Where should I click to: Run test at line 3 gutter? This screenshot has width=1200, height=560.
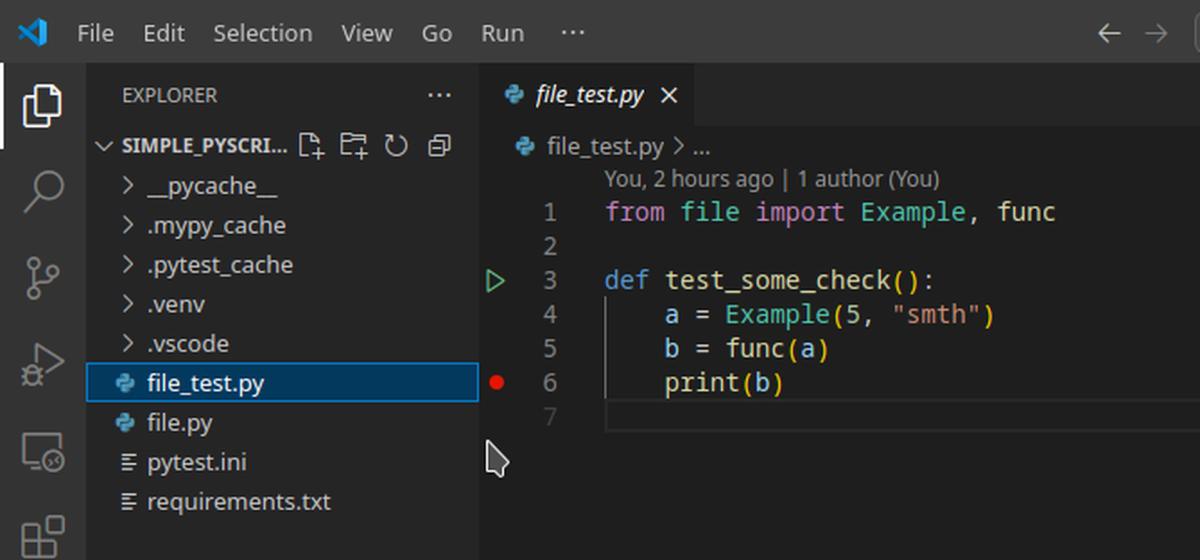pos(495,281)
